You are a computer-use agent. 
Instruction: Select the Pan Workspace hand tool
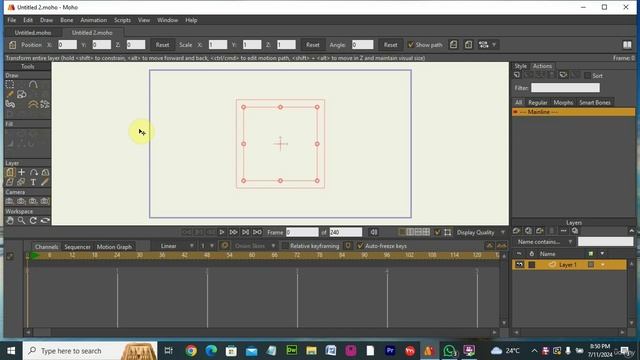(10, 220)
